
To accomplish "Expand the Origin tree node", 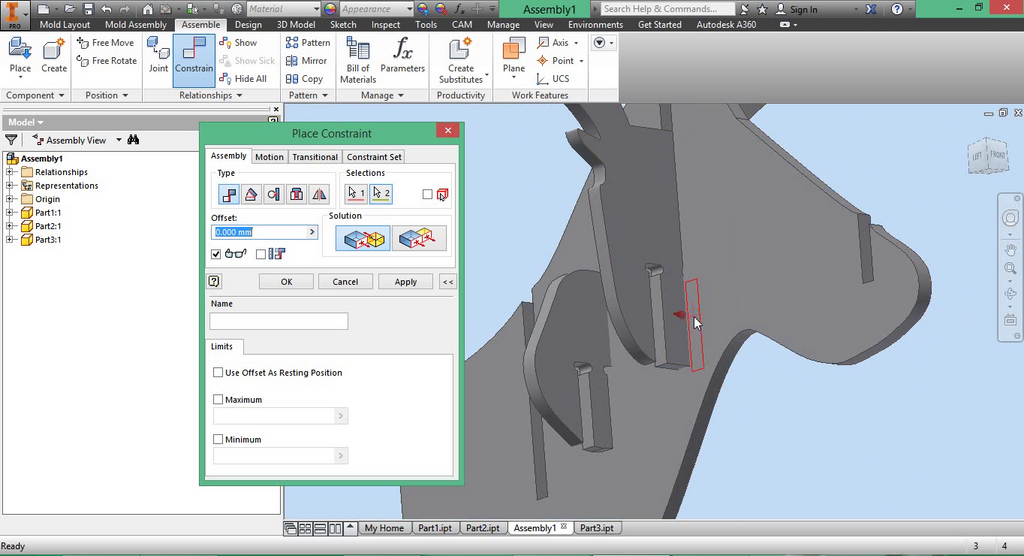I will (x=10, y=199).
